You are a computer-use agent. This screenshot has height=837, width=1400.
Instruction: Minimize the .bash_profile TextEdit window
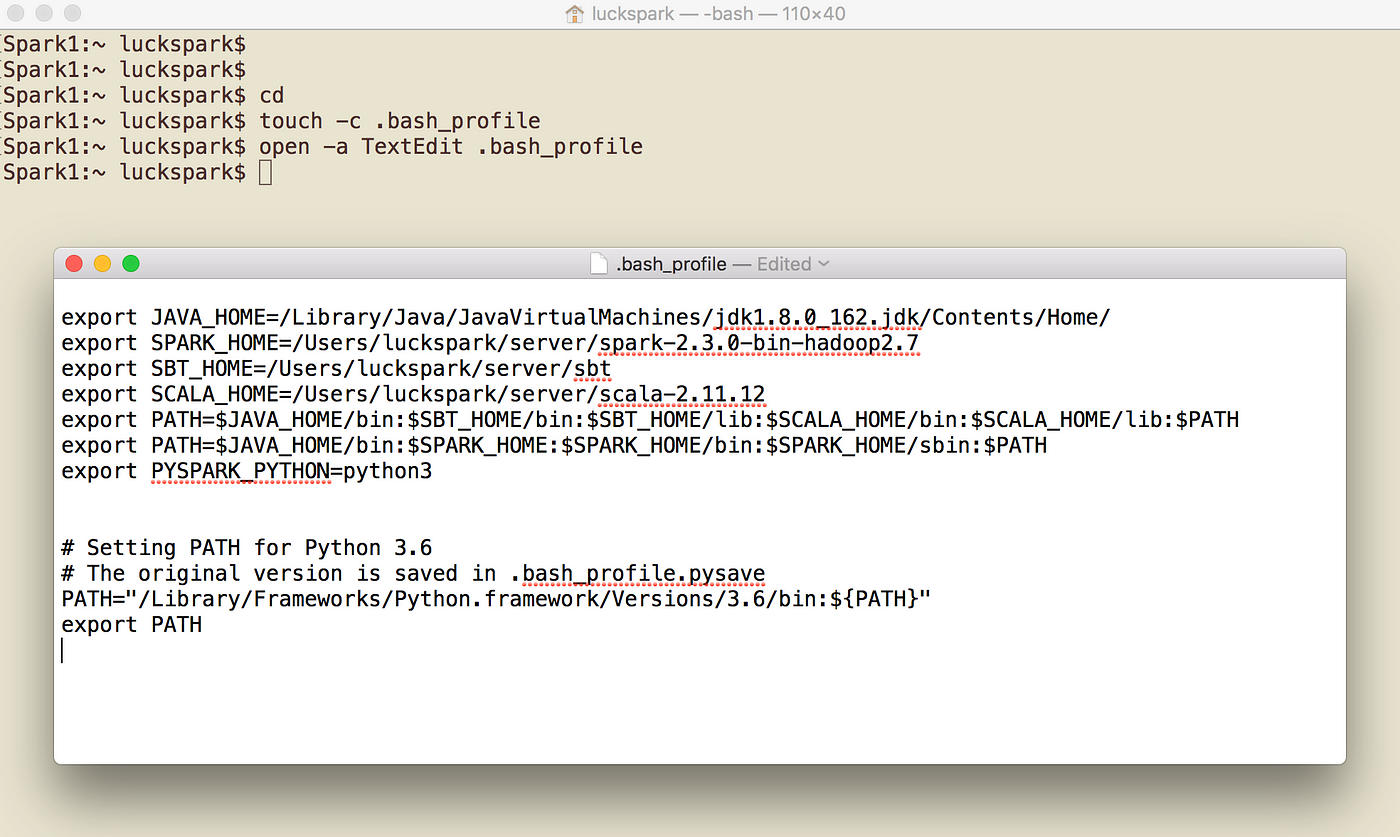[102, 264]
